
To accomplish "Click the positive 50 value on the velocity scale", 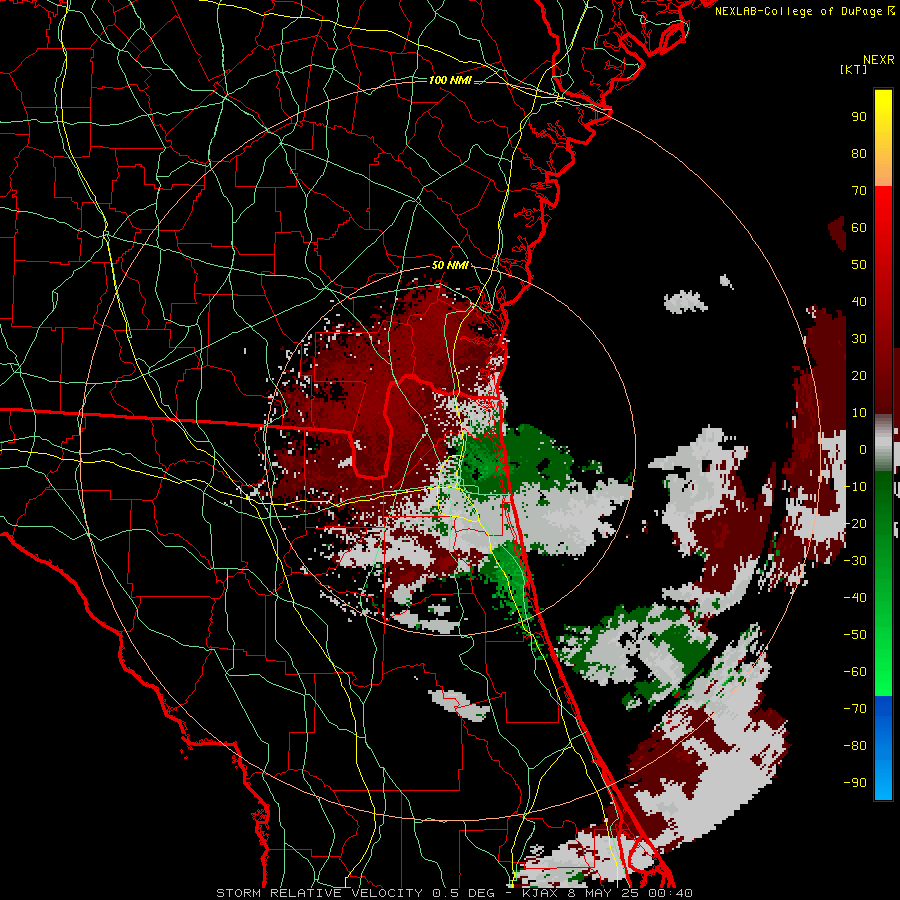I will (x=859, y=265).
